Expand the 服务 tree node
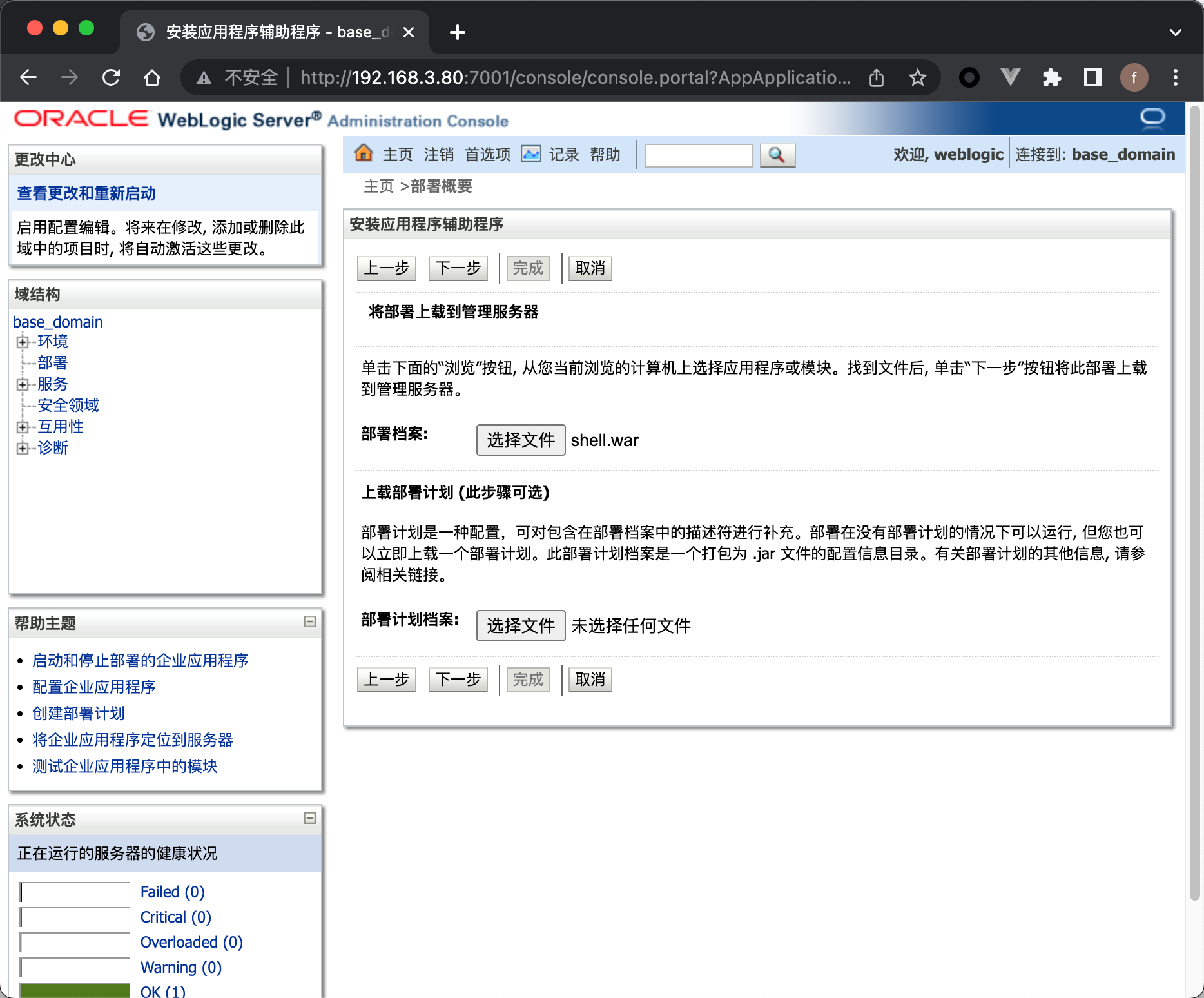The image size is (1204, 998). point(23,384)
